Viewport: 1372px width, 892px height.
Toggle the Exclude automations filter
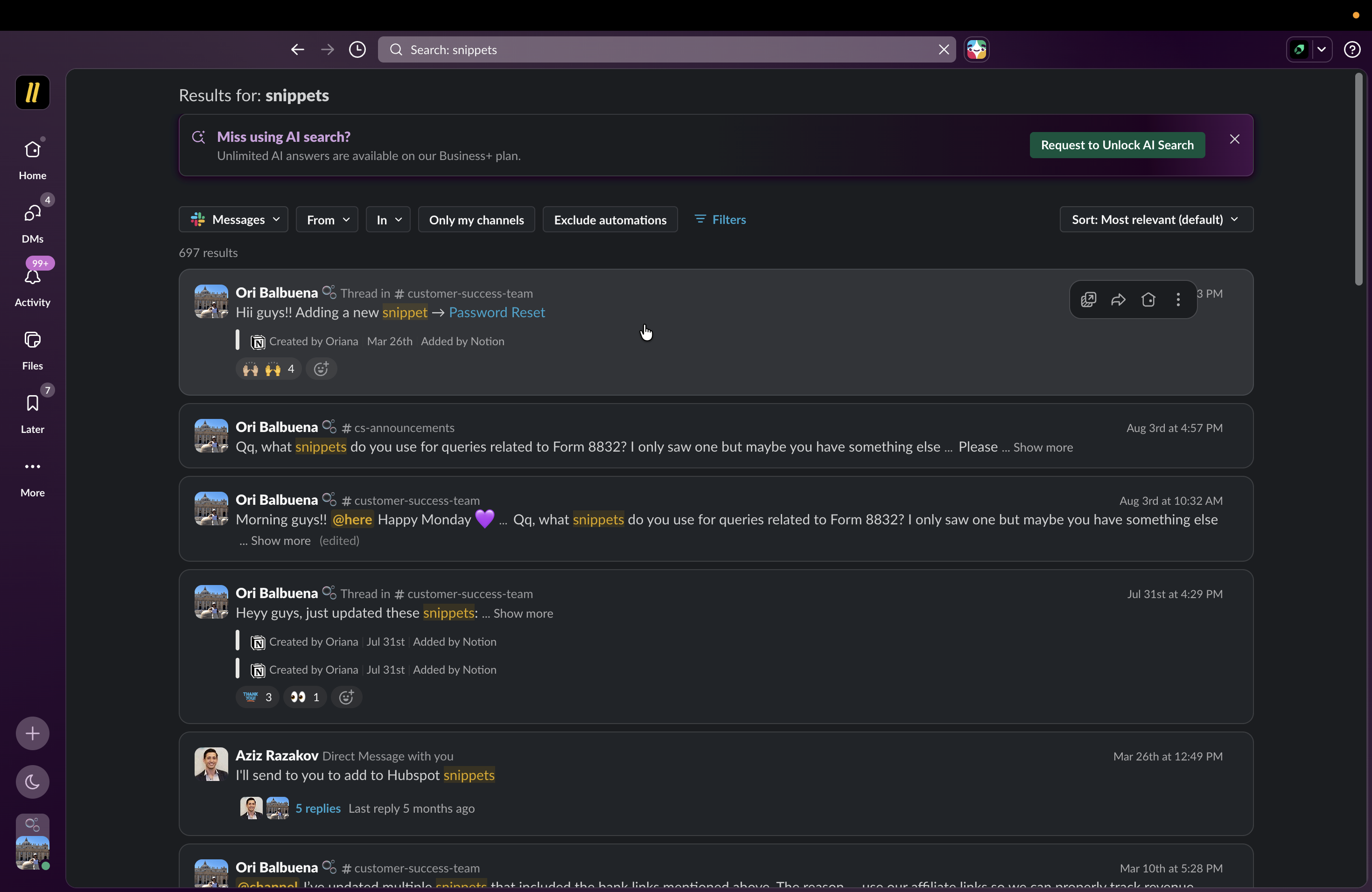pos(610,220)
